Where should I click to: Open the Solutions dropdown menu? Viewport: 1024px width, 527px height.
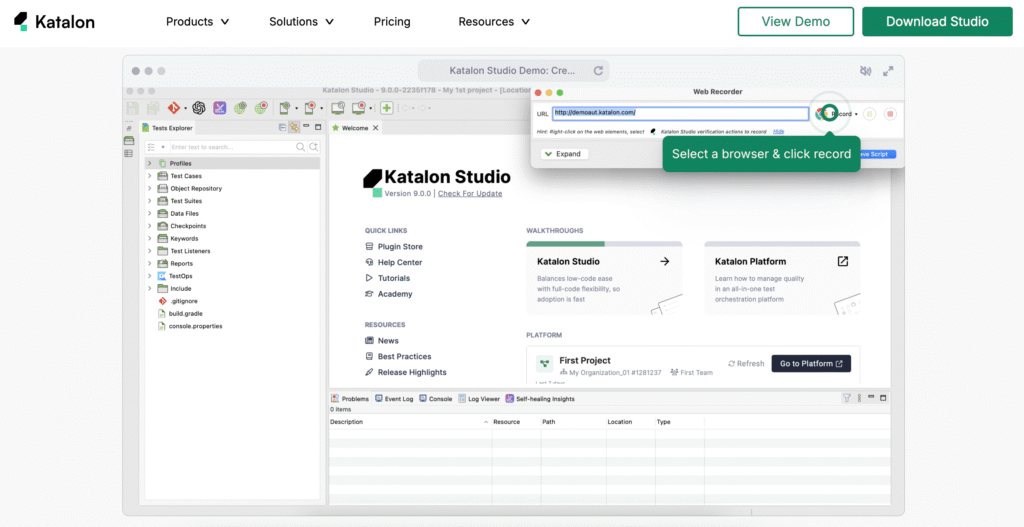coord(301,22)
